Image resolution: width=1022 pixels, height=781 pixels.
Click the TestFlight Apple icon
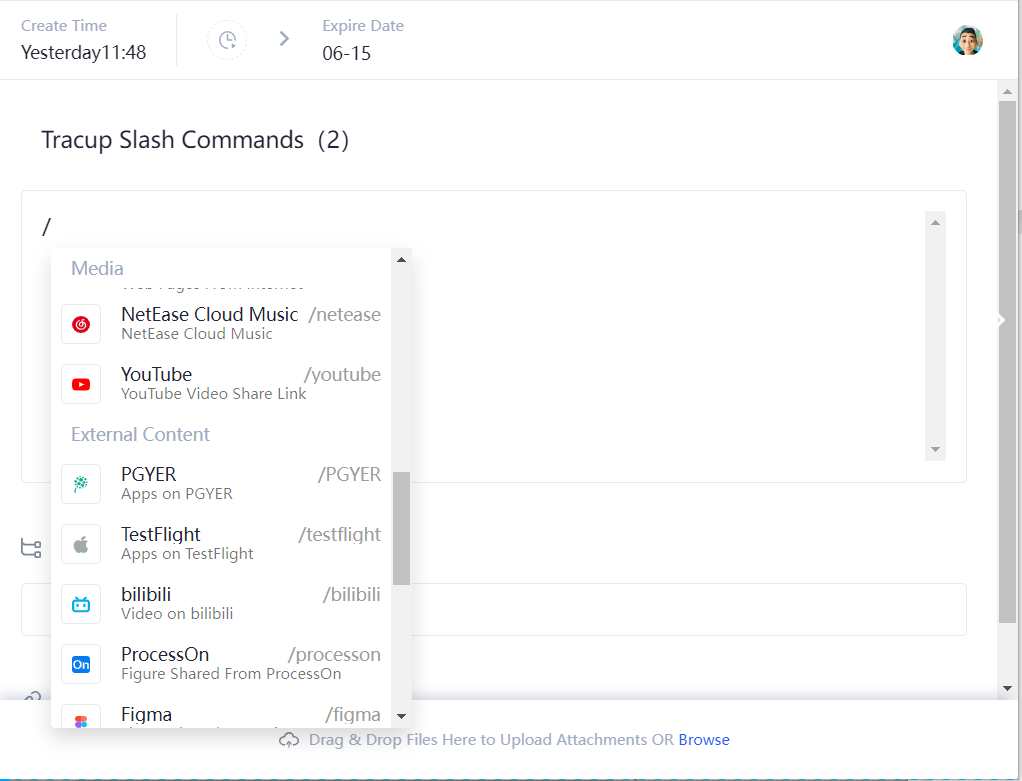[81, 543]
